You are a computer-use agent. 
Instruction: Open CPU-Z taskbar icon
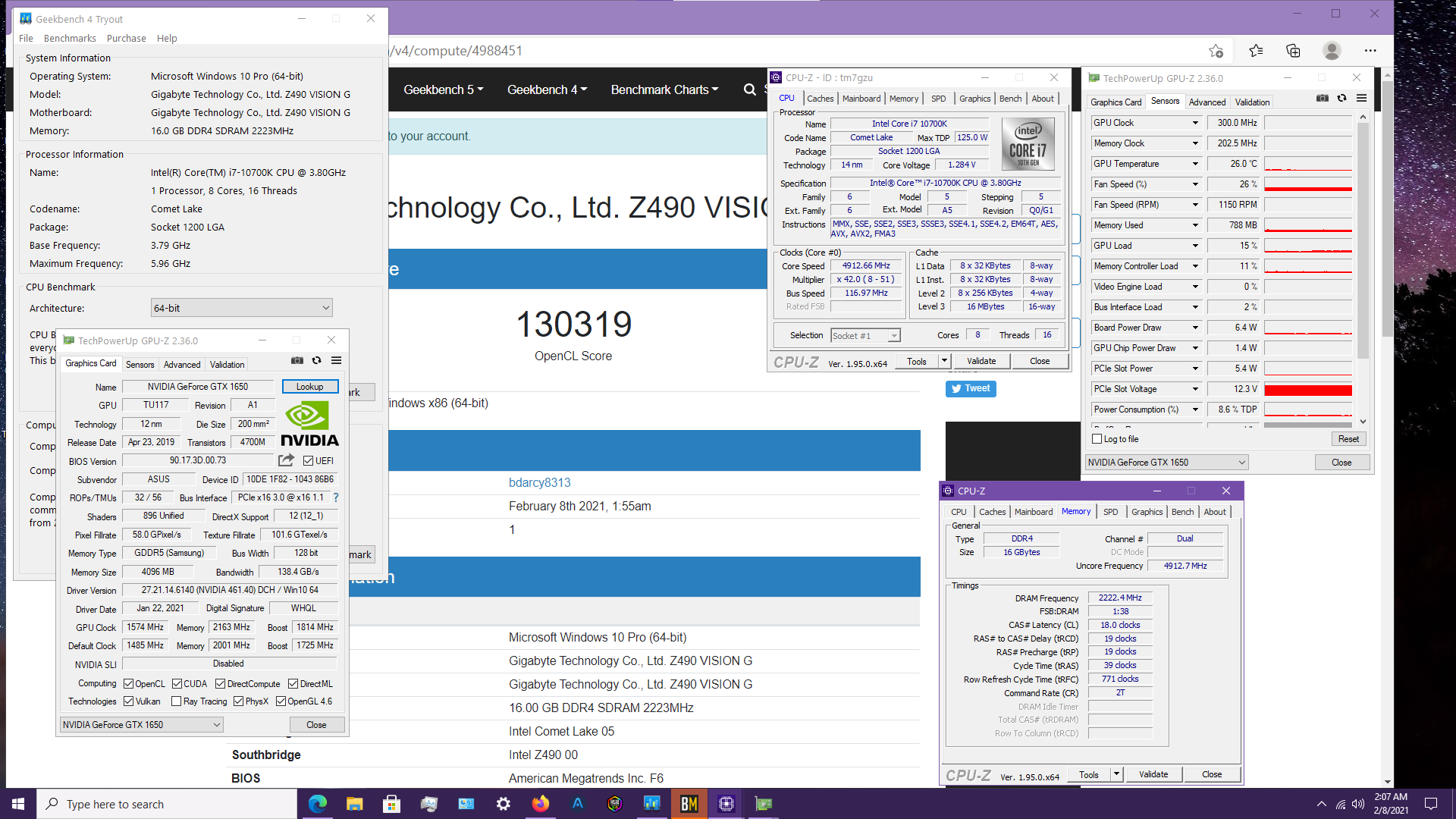coord(726,804)
